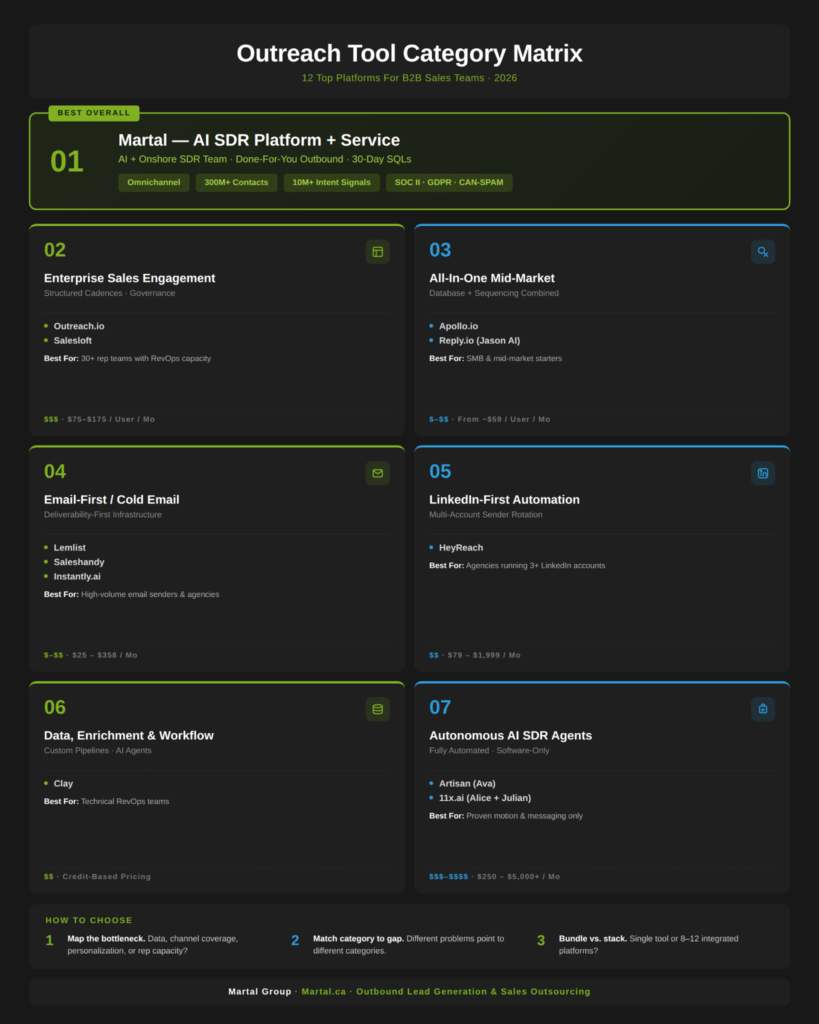Click High-volume email senders & agencies text

[150, 594]
